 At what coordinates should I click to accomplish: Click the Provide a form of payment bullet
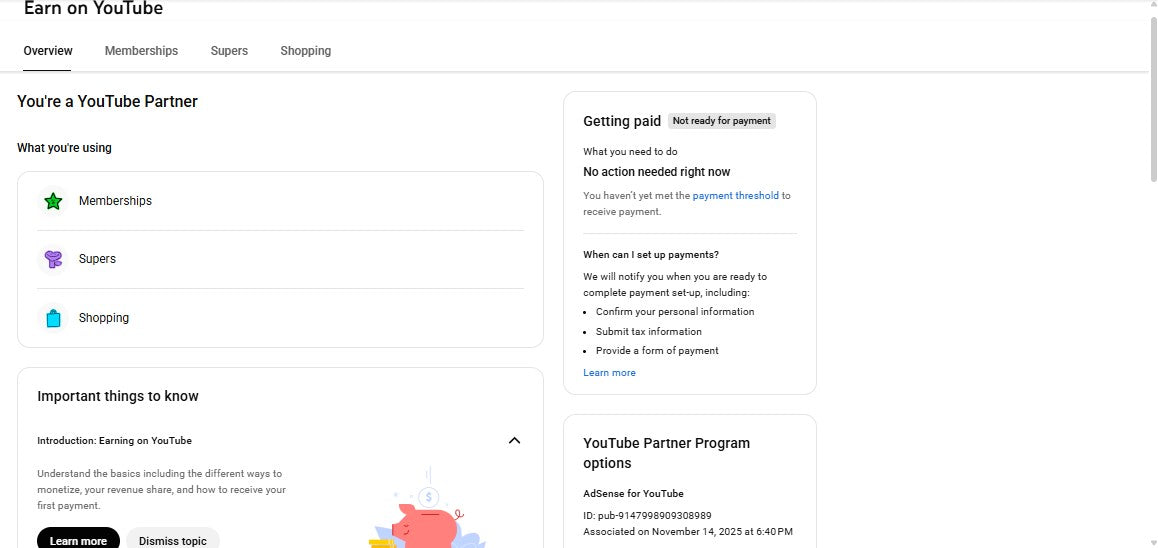point(657,351)
